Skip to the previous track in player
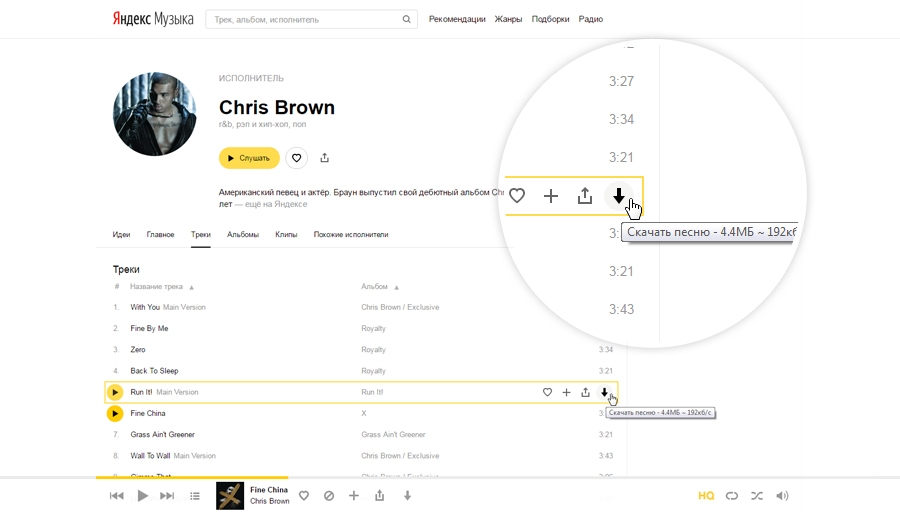The height and width of the screenshot is (512, 900). (x=117, y=496)
